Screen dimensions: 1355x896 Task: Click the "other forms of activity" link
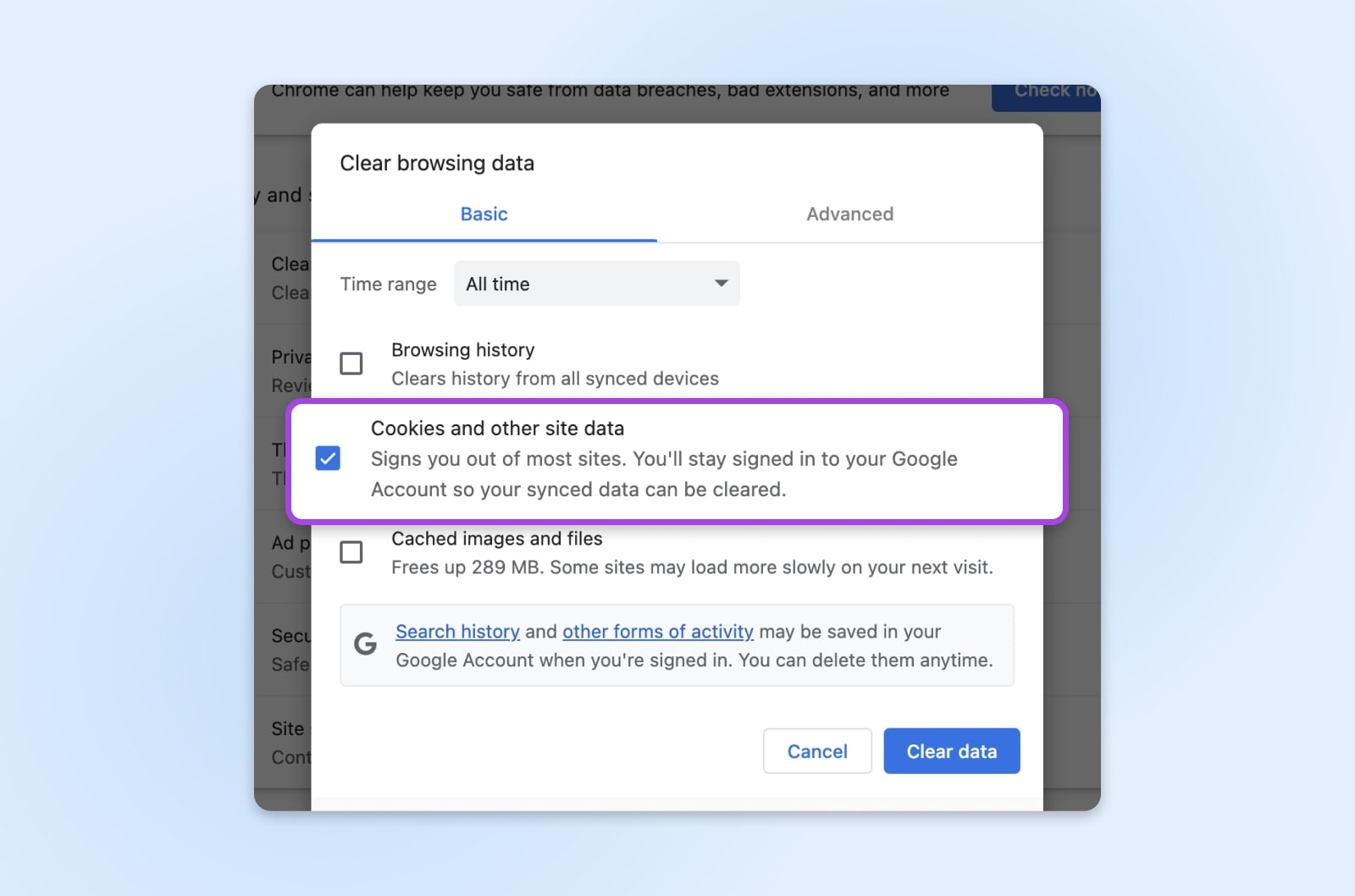coord(657,632)
